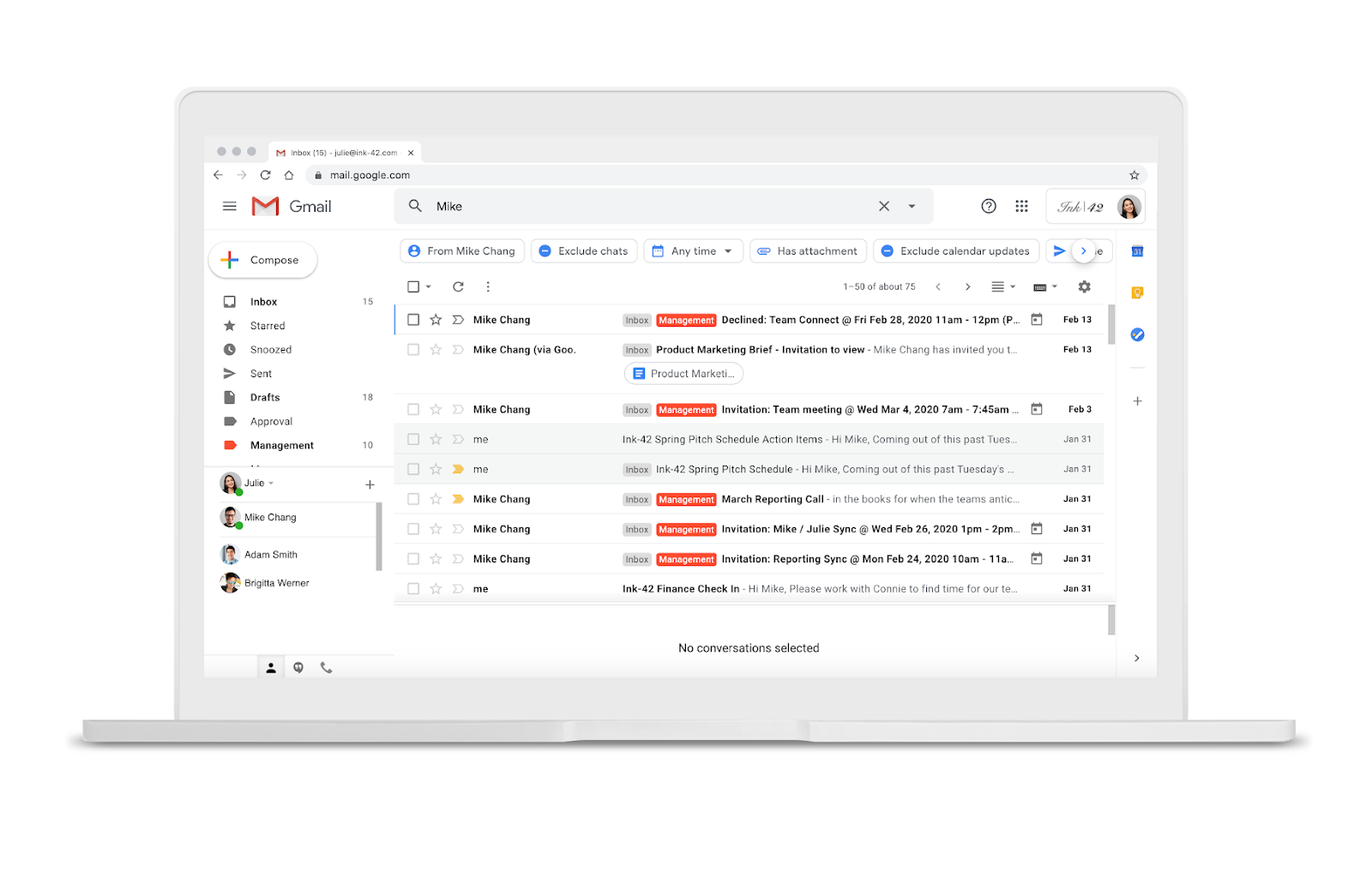
Task: Open the Google Keep side panel
Action: point(1137,292)
